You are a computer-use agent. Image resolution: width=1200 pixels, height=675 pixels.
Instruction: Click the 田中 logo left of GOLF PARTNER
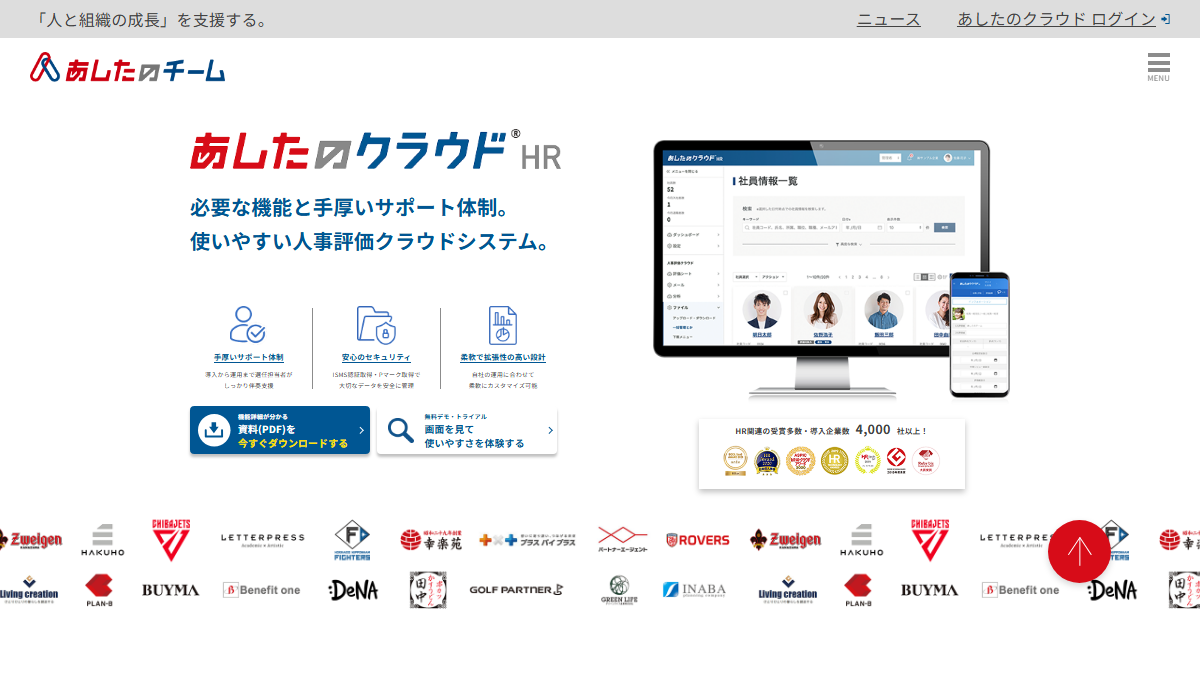[x=428, y=590]
